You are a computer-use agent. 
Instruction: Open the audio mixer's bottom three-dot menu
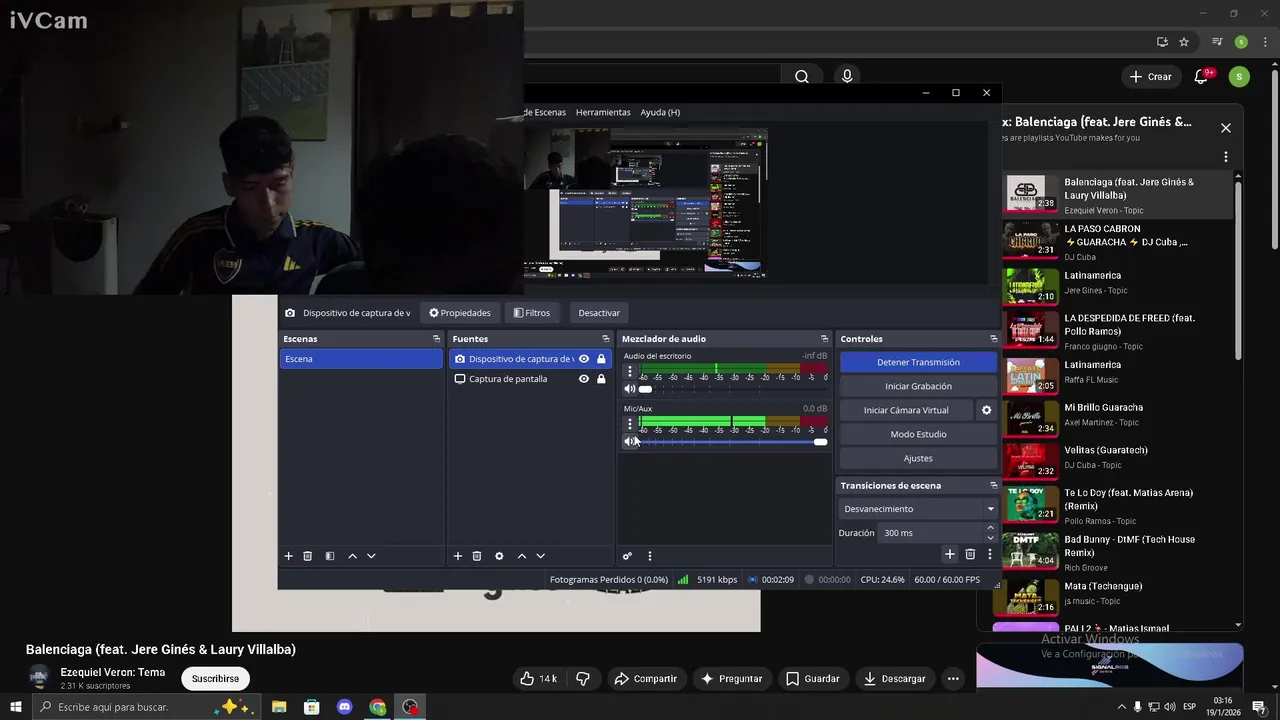click(649, 556)
